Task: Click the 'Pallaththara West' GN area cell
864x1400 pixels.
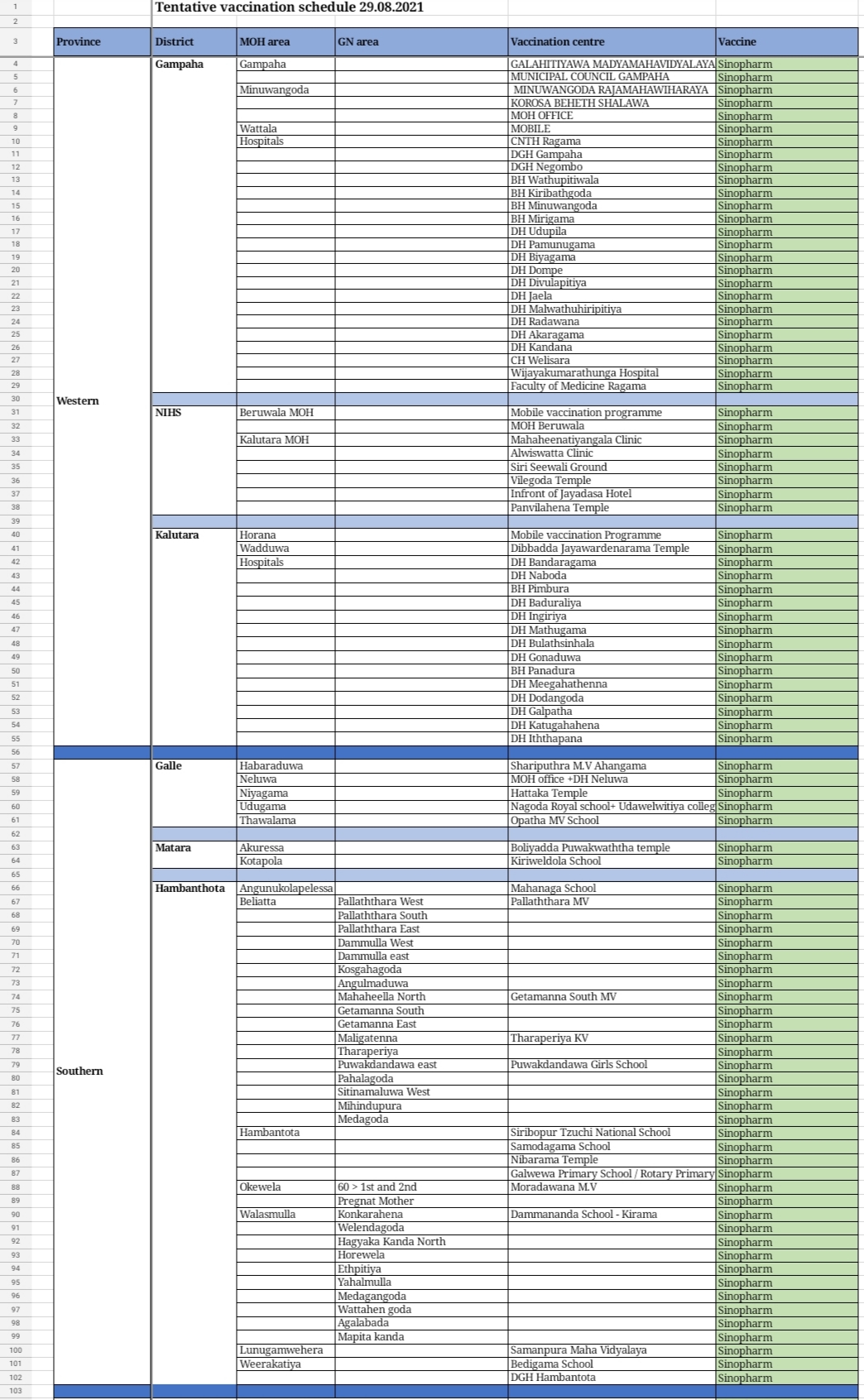Action: 421,902
